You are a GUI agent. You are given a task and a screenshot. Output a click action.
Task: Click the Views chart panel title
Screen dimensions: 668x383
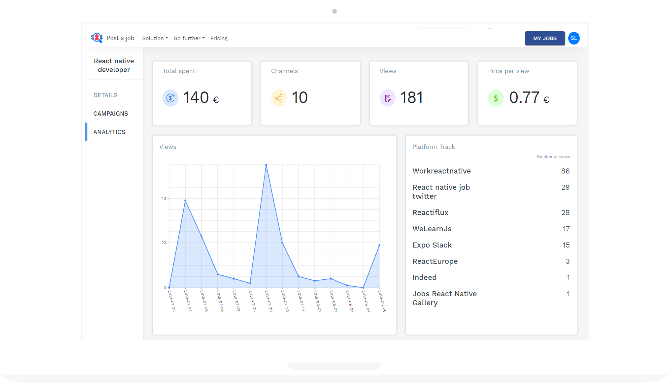coord(168,147)
